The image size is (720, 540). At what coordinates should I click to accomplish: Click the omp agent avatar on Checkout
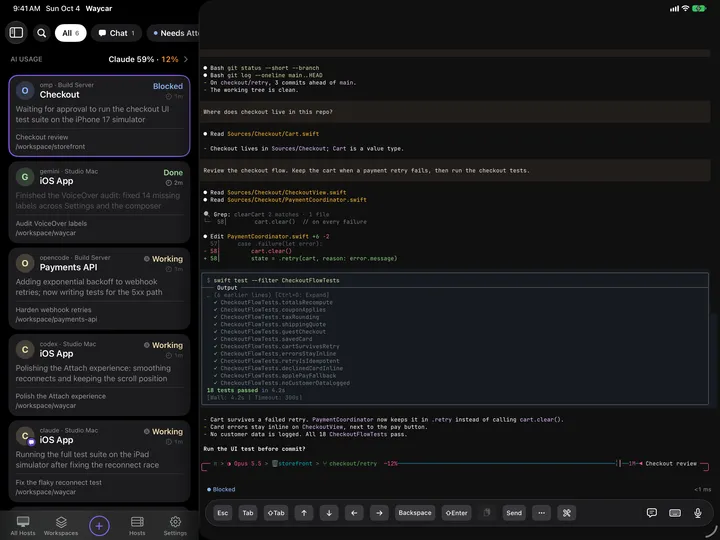25,90
